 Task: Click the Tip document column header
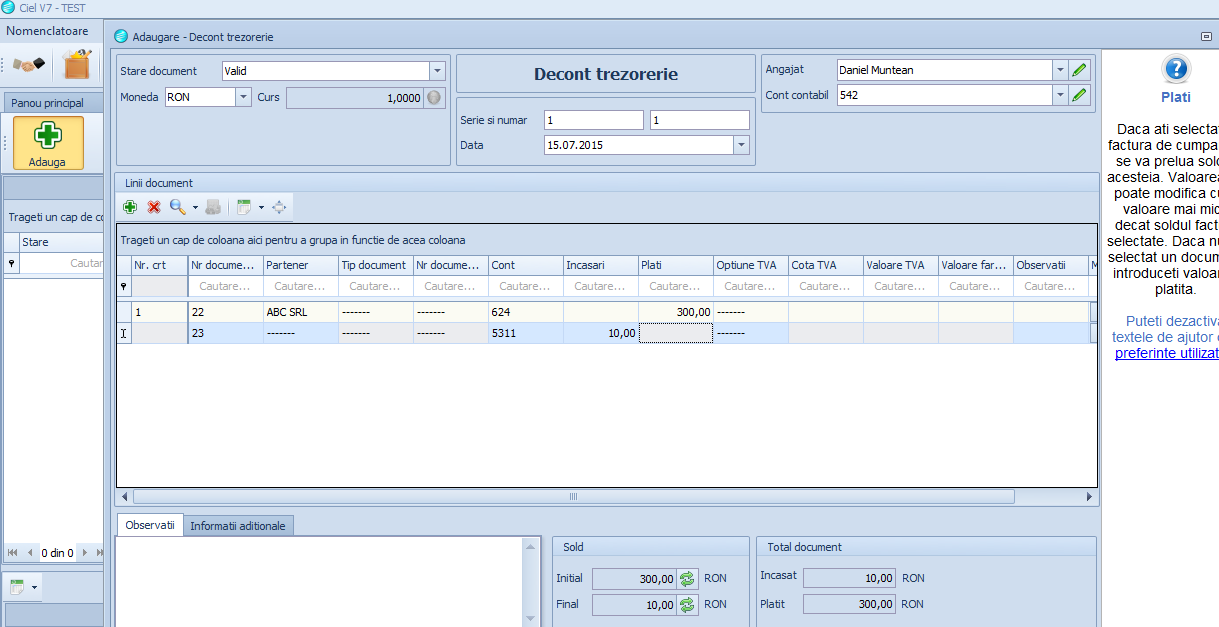coord(375,265)
